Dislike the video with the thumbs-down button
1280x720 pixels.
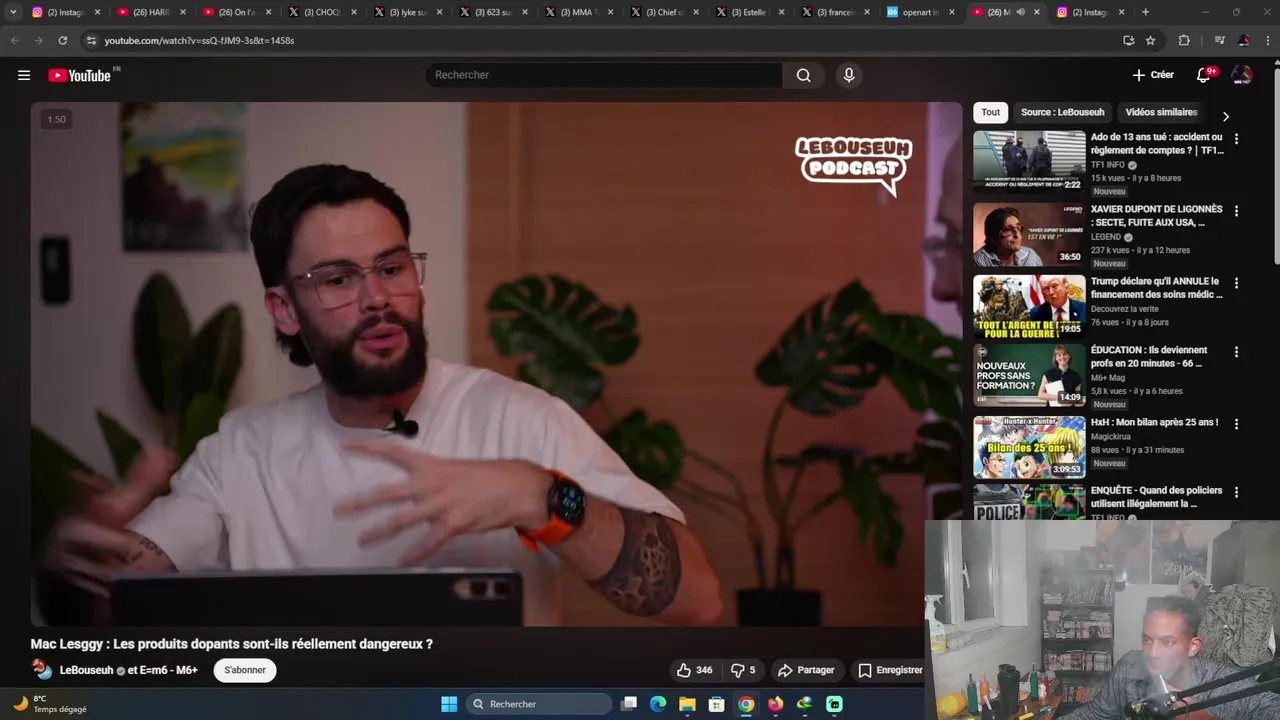(x=743, y=670)
